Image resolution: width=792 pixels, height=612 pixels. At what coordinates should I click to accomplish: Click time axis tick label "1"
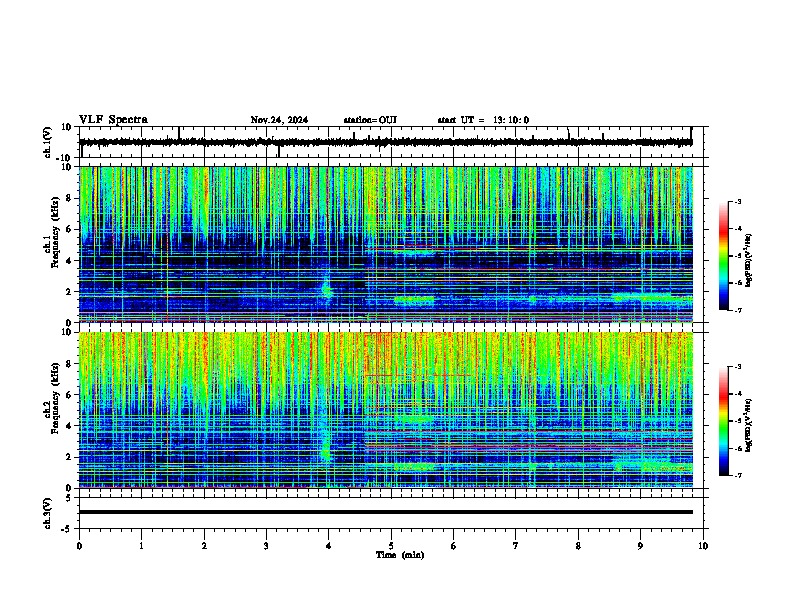click(141, 546)
